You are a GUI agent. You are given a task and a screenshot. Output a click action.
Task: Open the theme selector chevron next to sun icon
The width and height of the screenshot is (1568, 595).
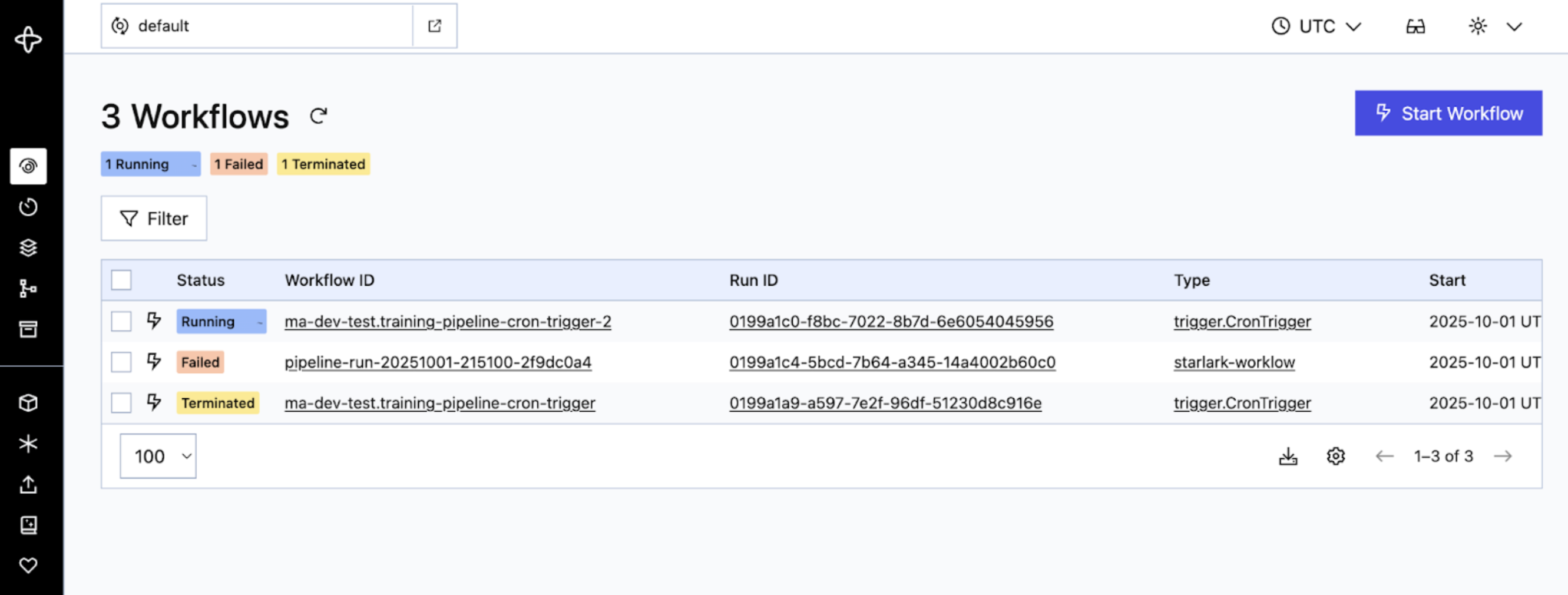tap(1514, 26)
